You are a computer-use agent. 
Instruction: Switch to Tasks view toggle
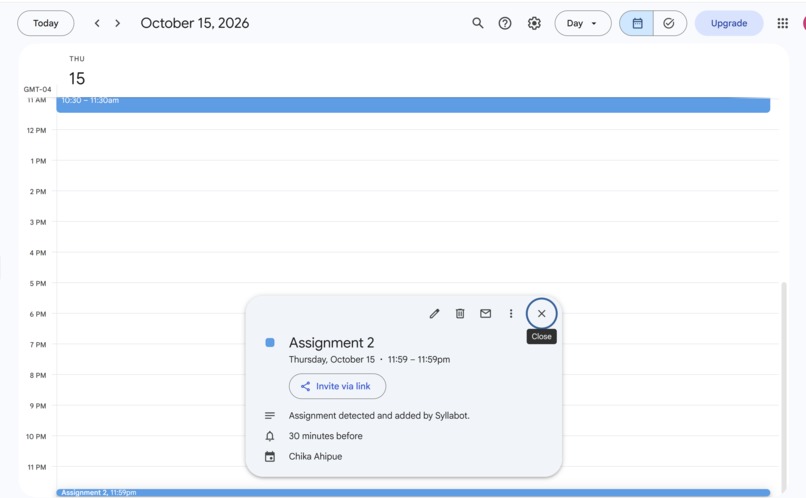pos(669,23)
